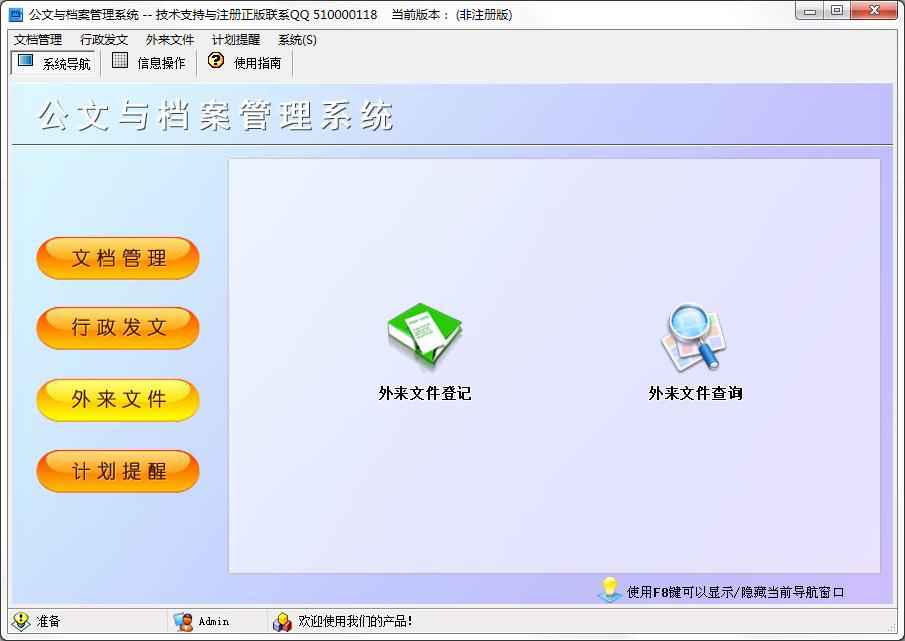Select the 系统导航 toolbar button
Viewport: 905px width, 641px height.
54,62
